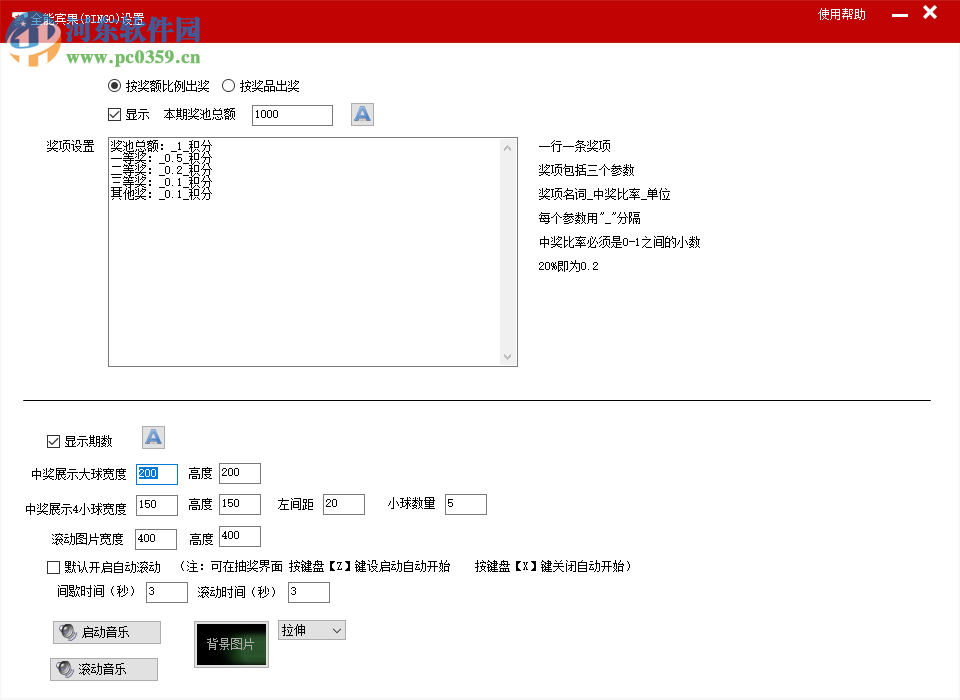
Task: Enable the 默认开启自动滚动 checkbox
Action: [x=53, y=567]
